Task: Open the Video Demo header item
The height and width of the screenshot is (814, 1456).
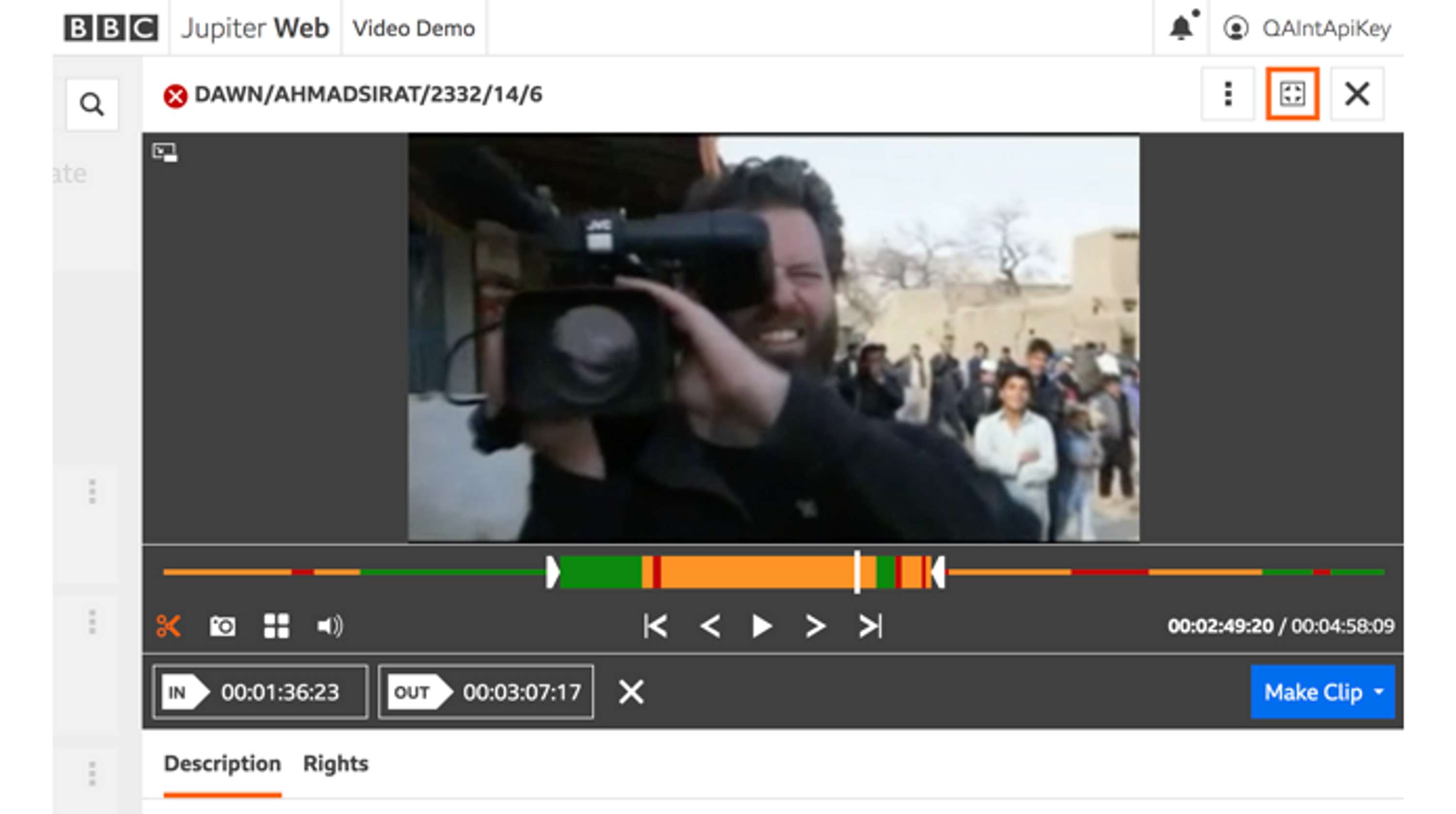Action: [414, 28]
